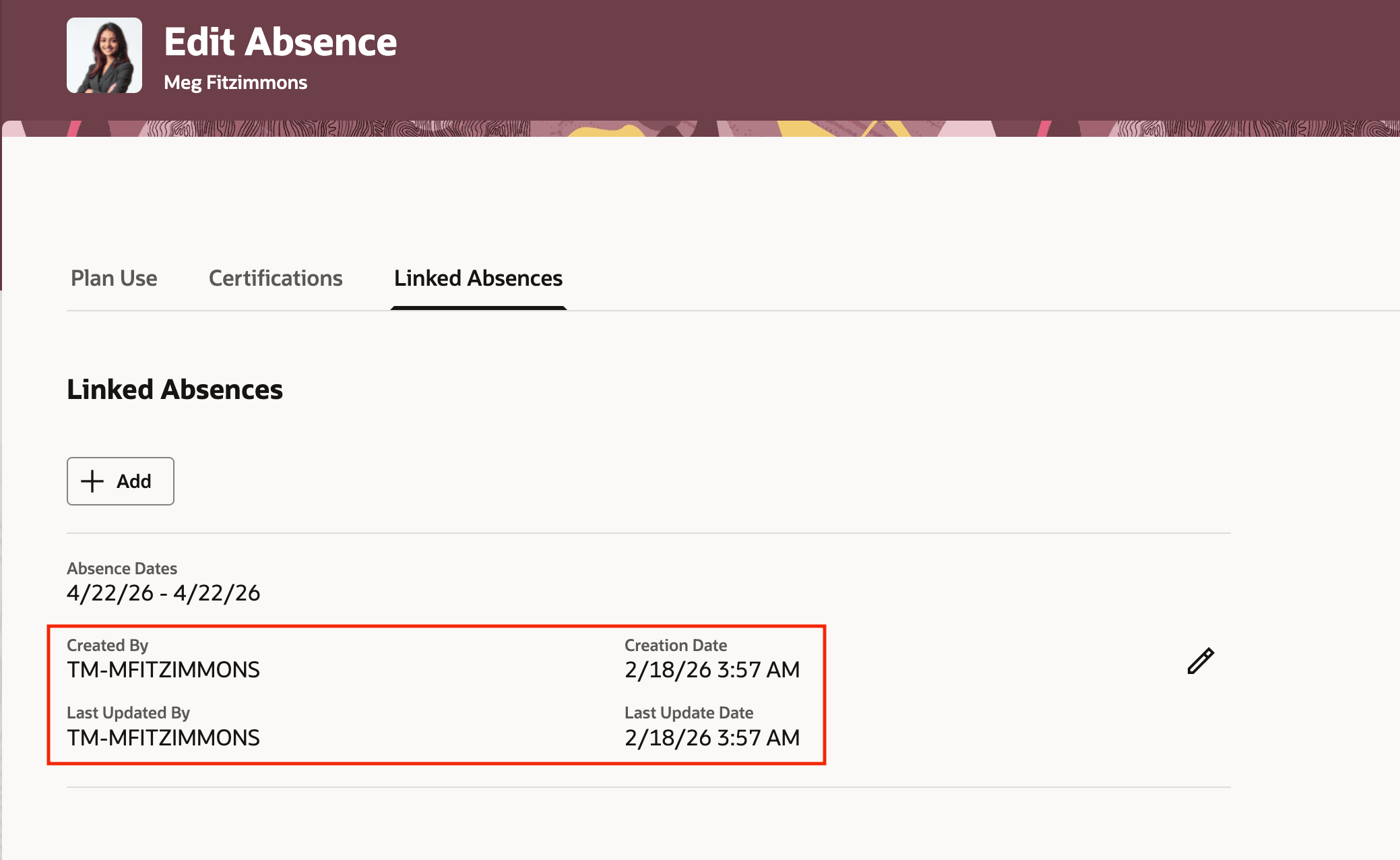The image size is (1400, 860).
Task: Select the Linked Absences tab
Action: tap(478, 278)
